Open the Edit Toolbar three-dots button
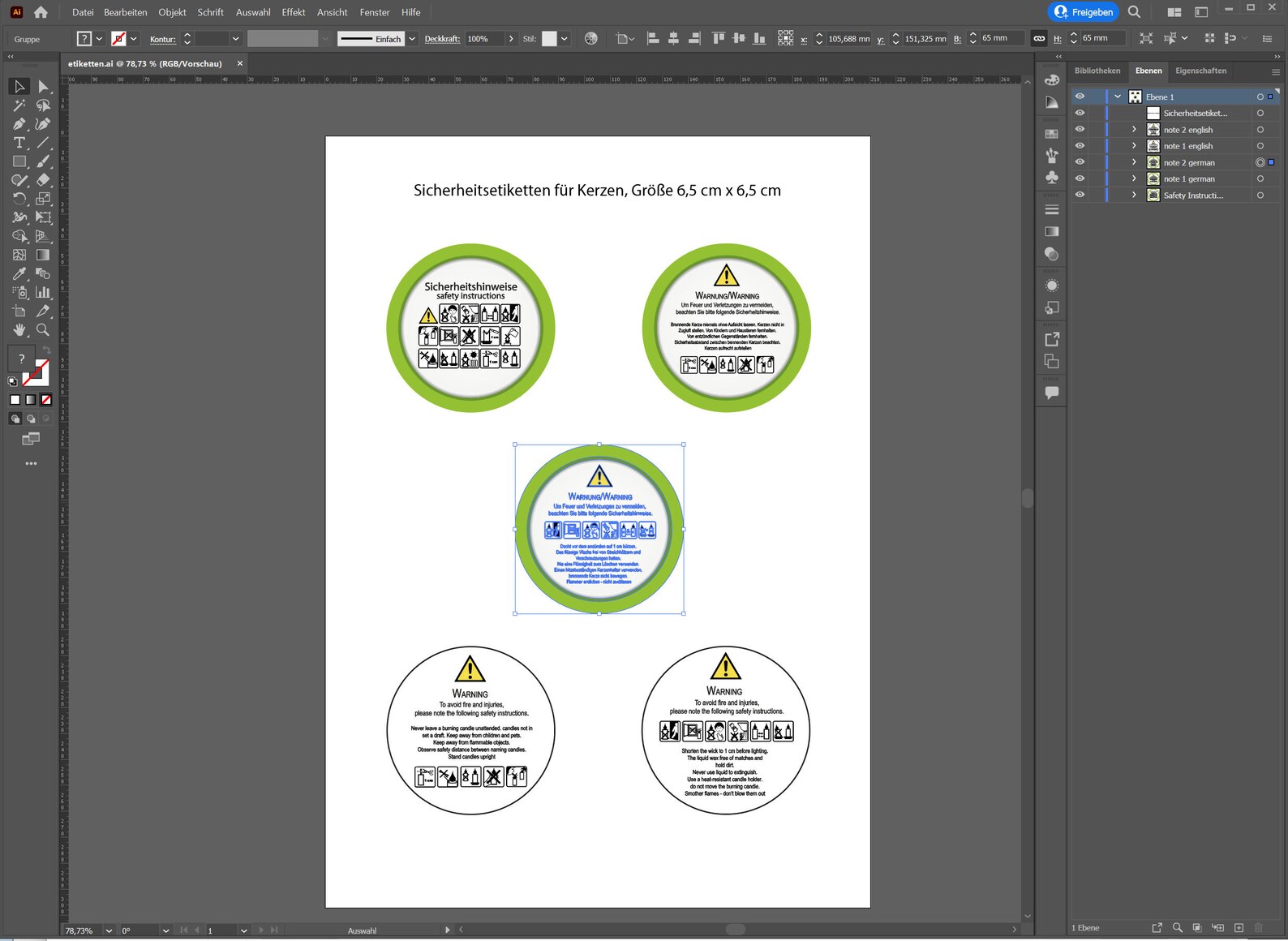 31,464
